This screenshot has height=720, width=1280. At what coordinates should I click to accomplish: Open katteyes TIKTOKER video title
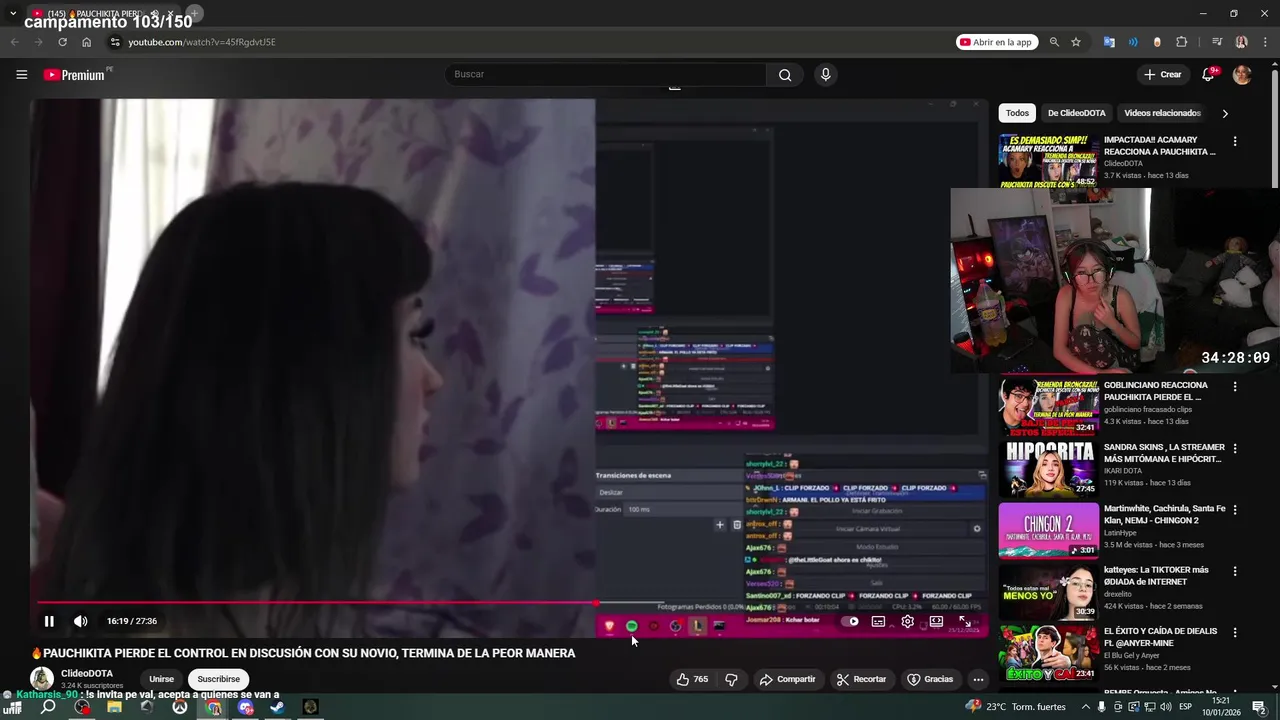[x=1156, y=576]
